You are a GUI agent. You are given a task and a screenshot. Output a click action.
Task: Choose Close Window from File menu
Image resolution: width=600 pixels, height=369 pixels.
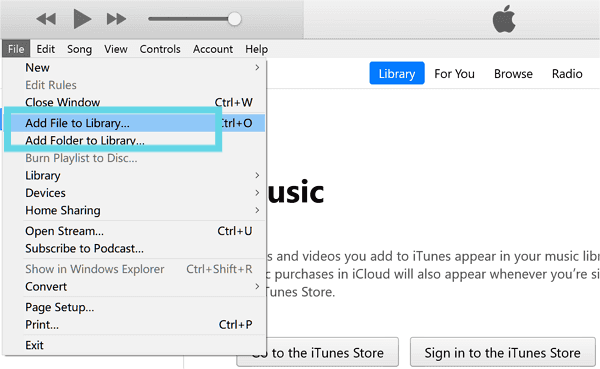[x=134, y=102]
